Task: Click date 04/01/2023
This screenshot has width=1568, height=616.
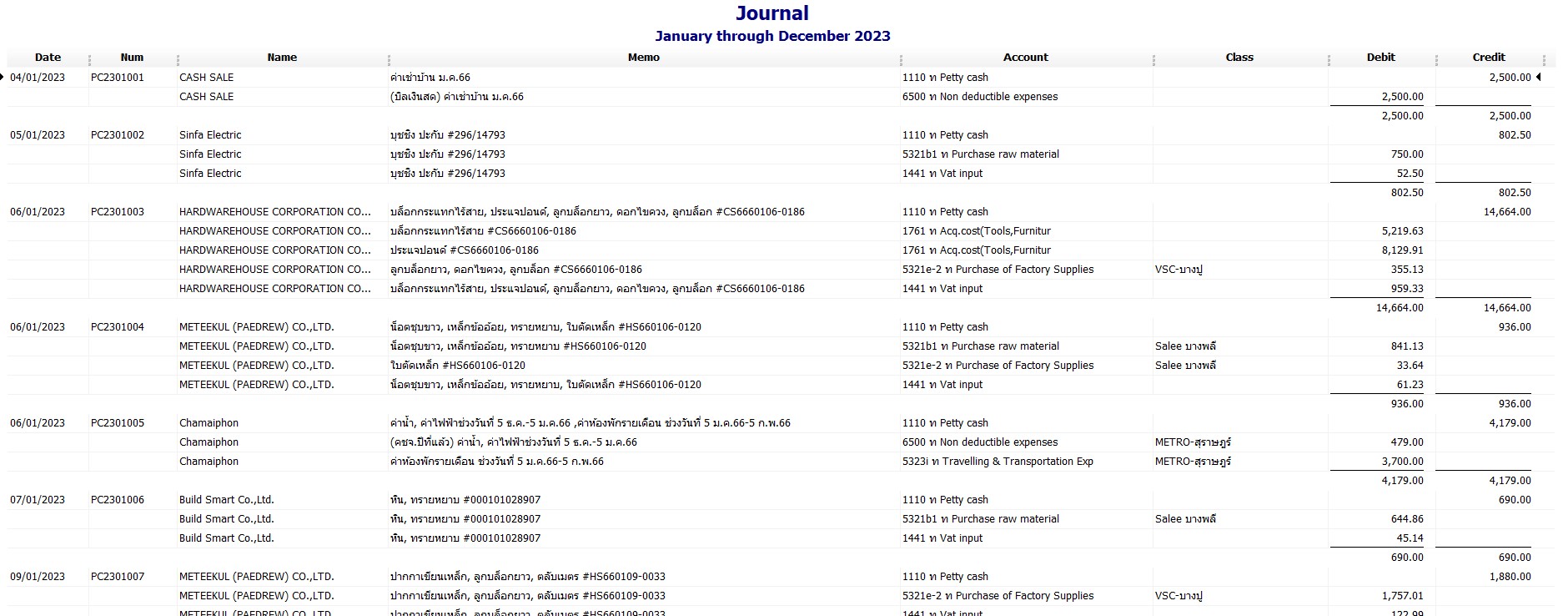Action: 38,78
